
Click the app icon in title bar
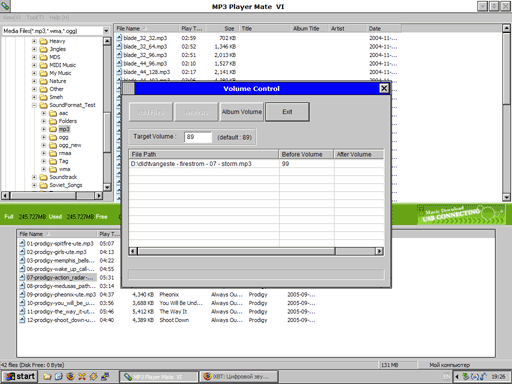5,6
